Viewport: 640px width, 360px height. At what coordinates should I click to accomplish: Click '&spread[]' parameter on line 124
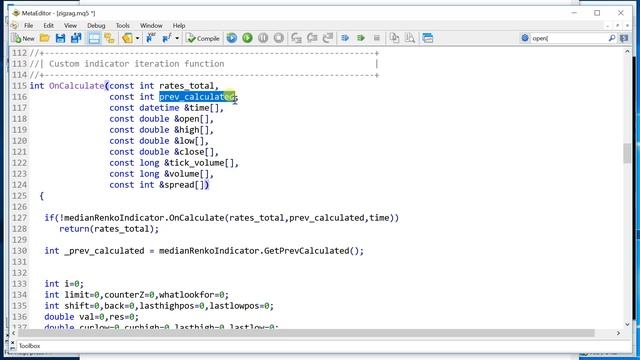[182, 185]
